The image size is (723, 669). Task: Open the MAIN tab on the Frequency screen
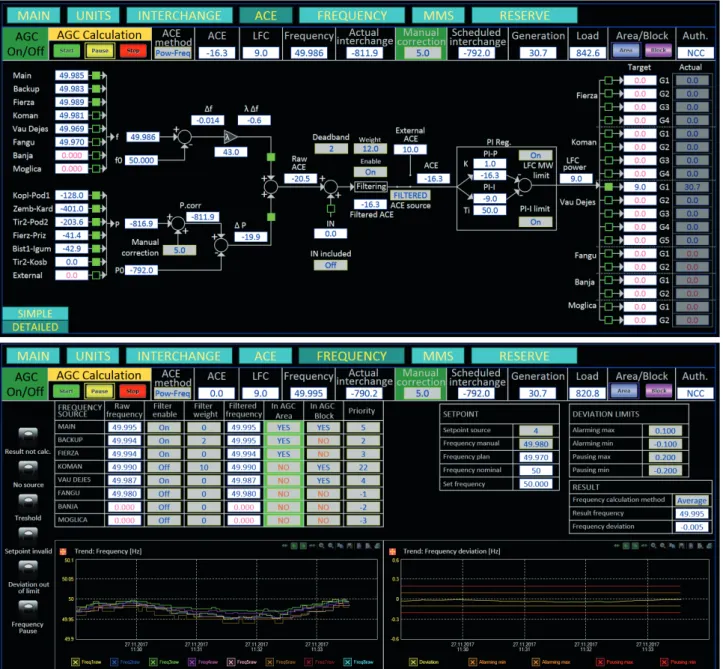click(33, 356)
